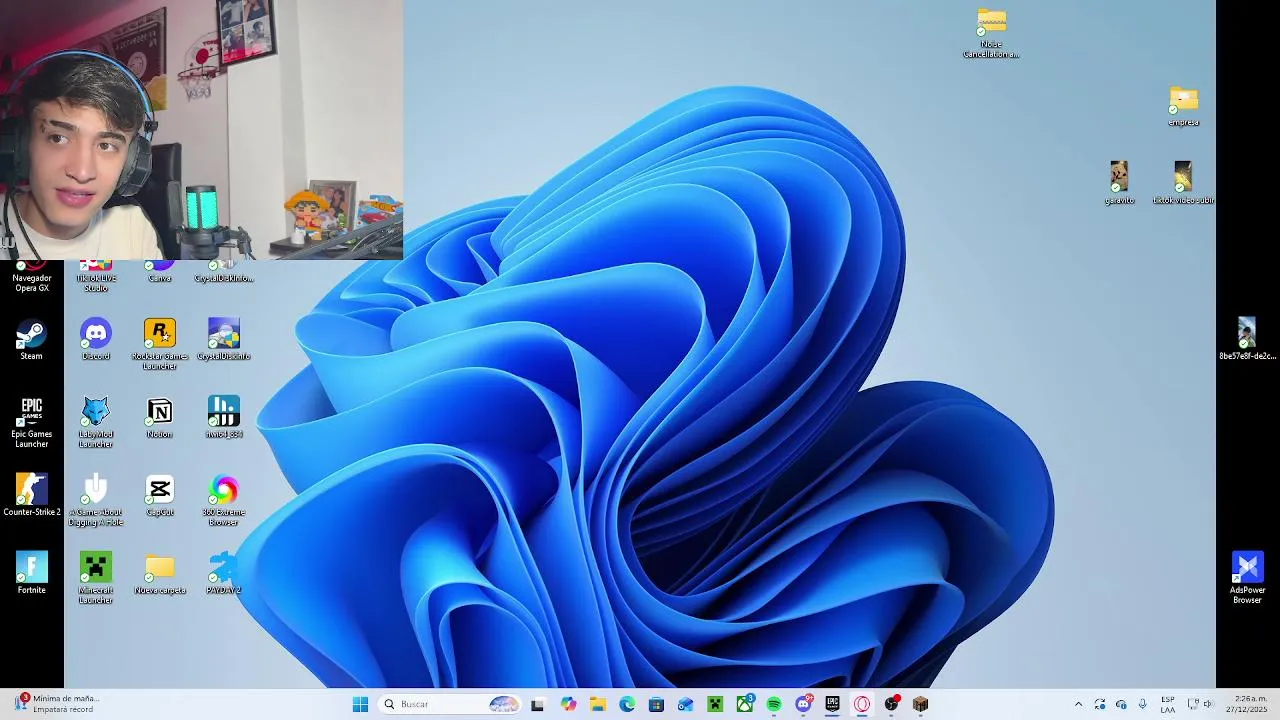Launch Microsoft Edge from the taskbar

pyautogui.click(x=627, y=704)
